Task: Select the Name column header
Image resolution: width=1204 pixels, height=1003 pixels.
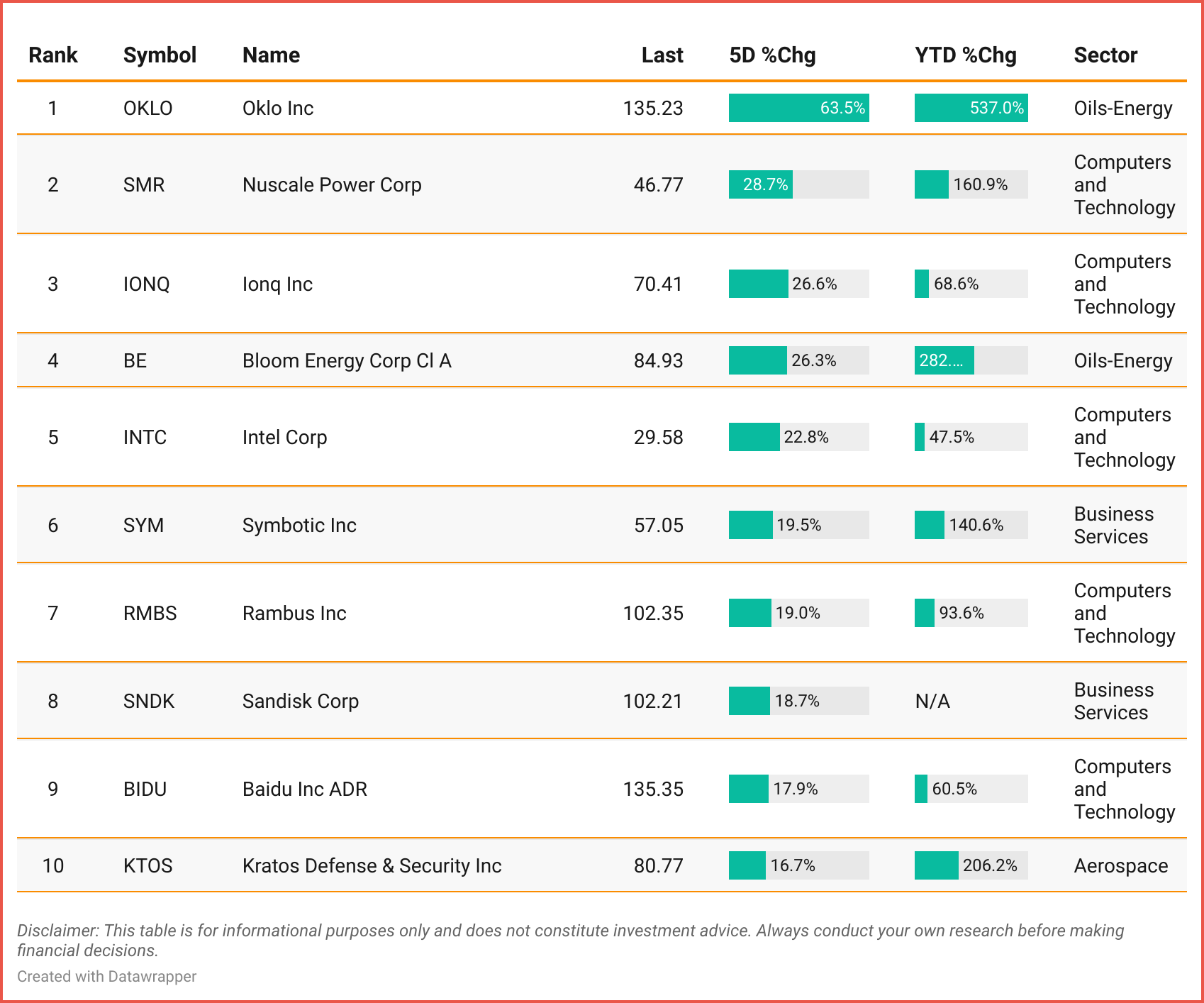Action: tap(271, 55)
